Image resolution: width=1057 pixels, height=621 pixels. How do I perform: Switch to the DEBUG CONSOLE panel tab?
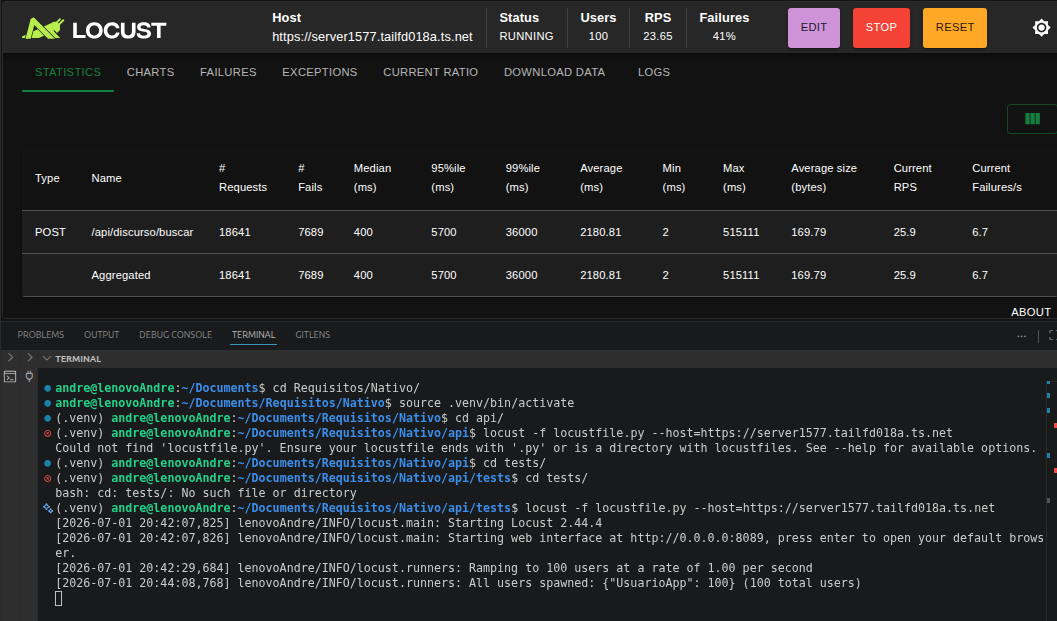175,334
